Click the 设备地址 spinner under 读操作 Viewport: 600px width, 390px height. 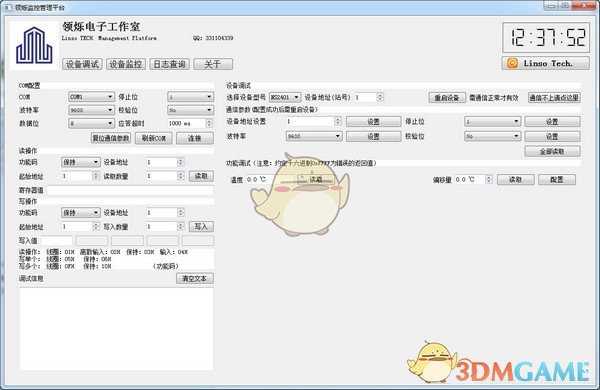point(165,162)
